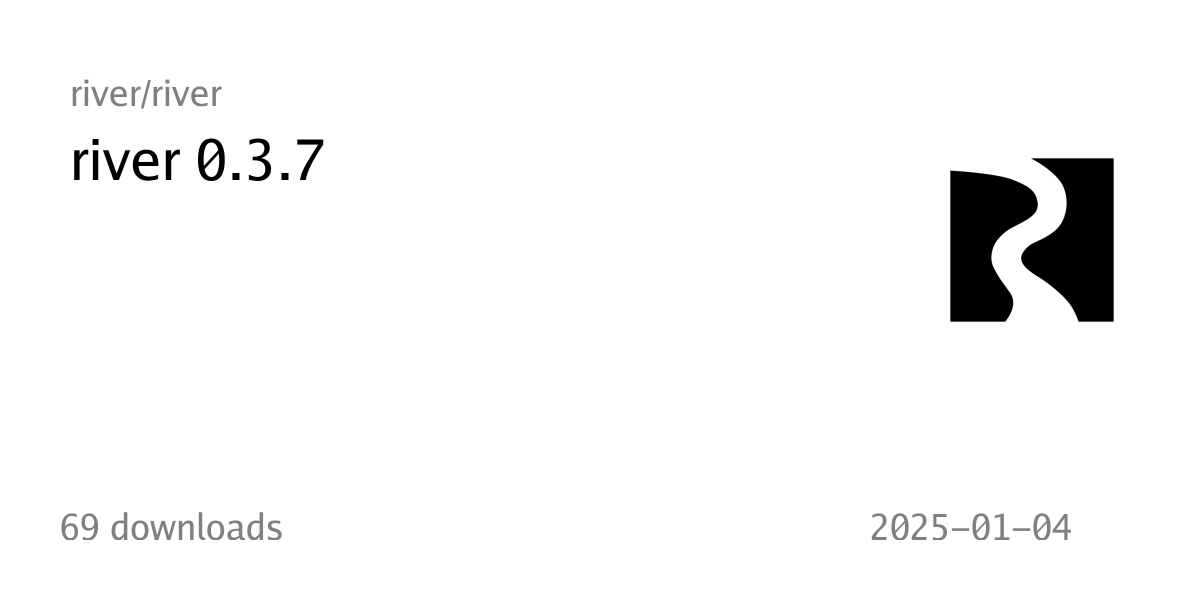Select the owner name before the slash
Screen dimensions: 1200x600
(105, 94)
